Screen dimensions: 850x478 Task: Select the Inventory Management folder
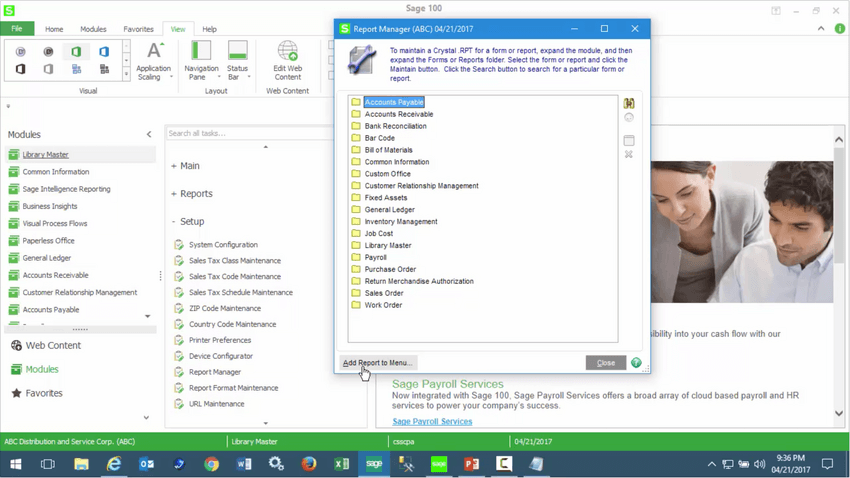click(x=401, y=222)
